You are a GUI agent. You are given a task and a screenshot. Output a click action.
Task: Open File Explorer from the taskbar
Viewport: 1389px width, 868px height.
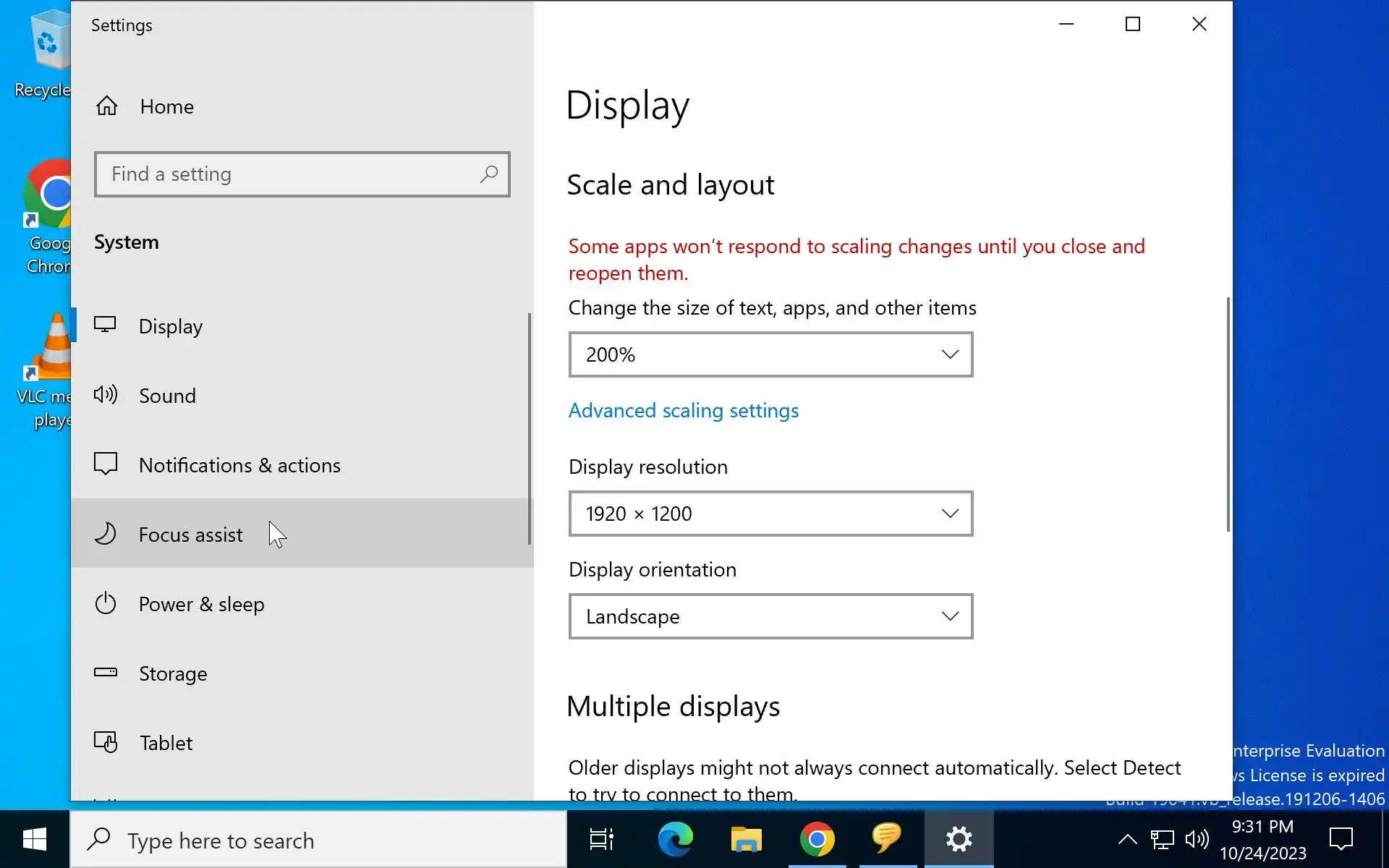[x=746, y=840]
